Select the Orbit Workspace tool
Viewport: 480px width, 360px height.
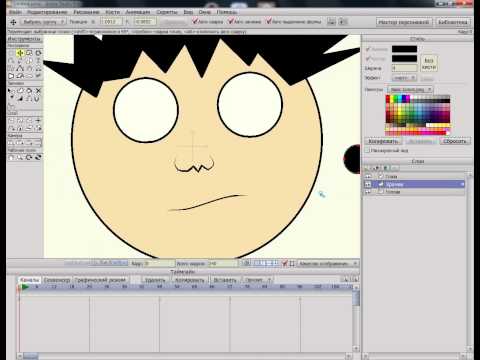click(38, 157)
